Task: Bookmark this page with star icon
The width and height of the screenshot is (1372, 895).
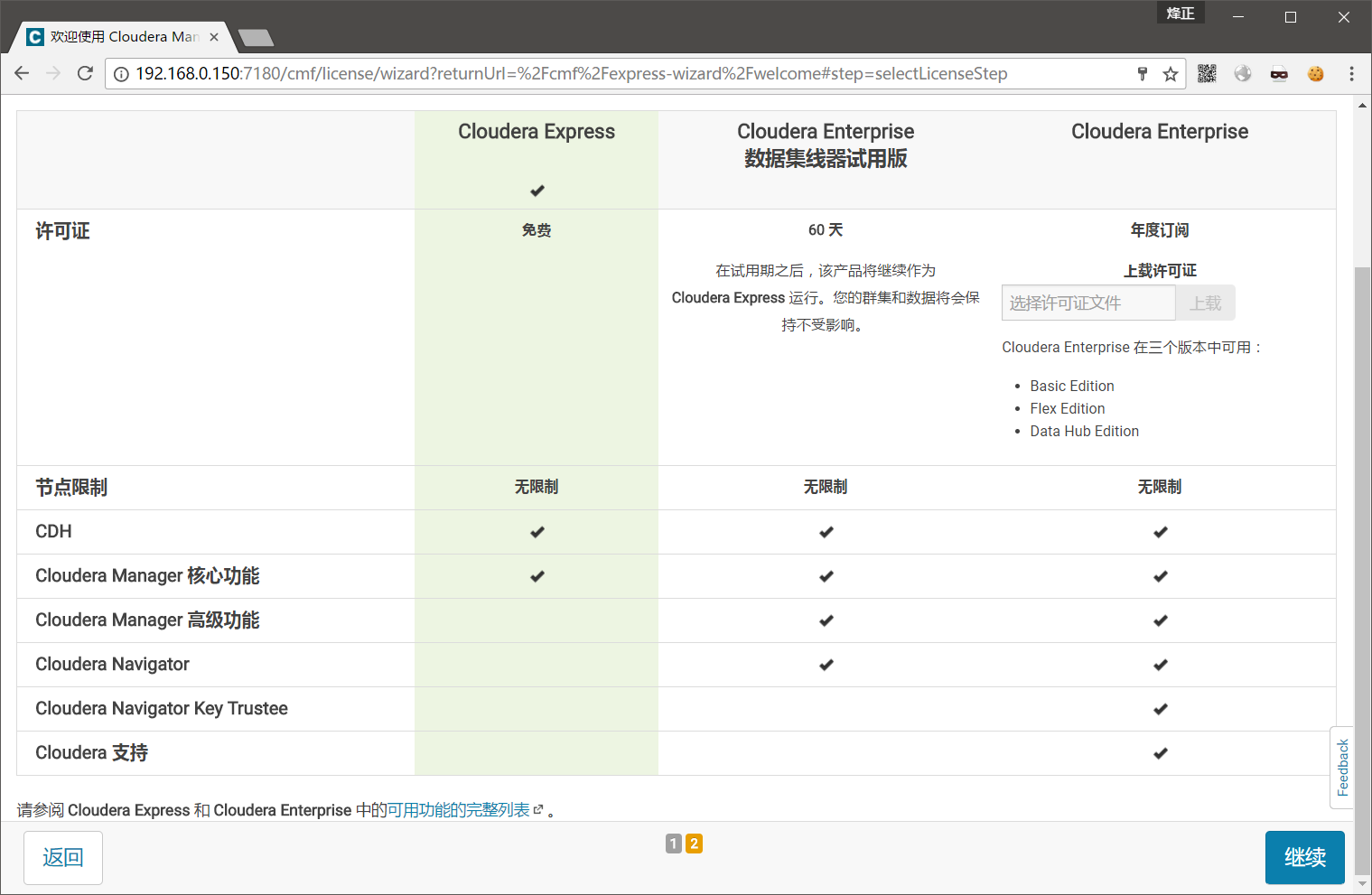Action: 1171,74
